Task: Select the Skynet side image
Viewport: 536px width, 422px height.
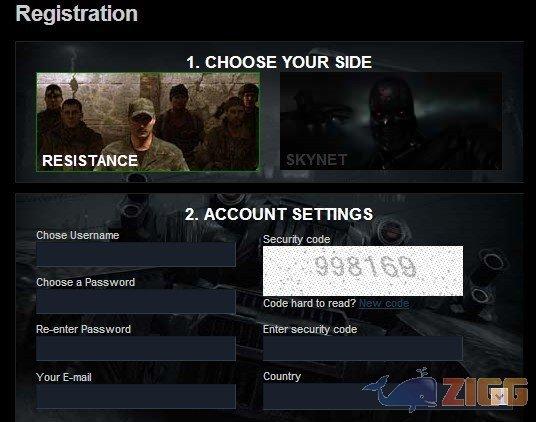Action: coord(391,121)
